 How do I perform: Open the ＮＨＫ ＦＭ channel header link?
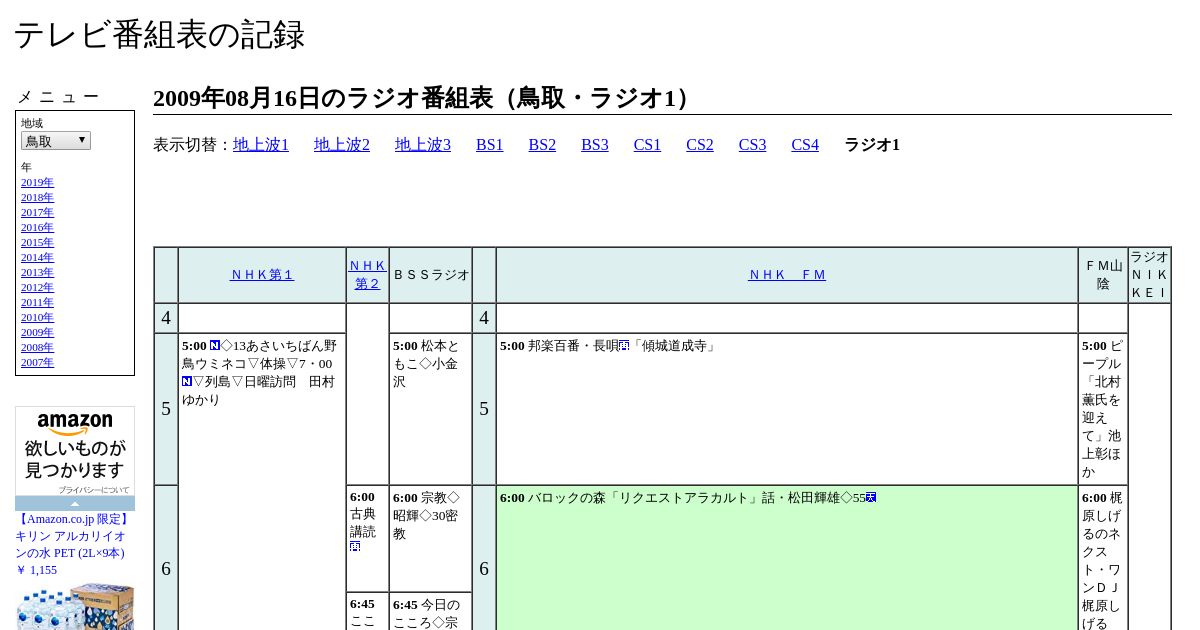(787, 275)
